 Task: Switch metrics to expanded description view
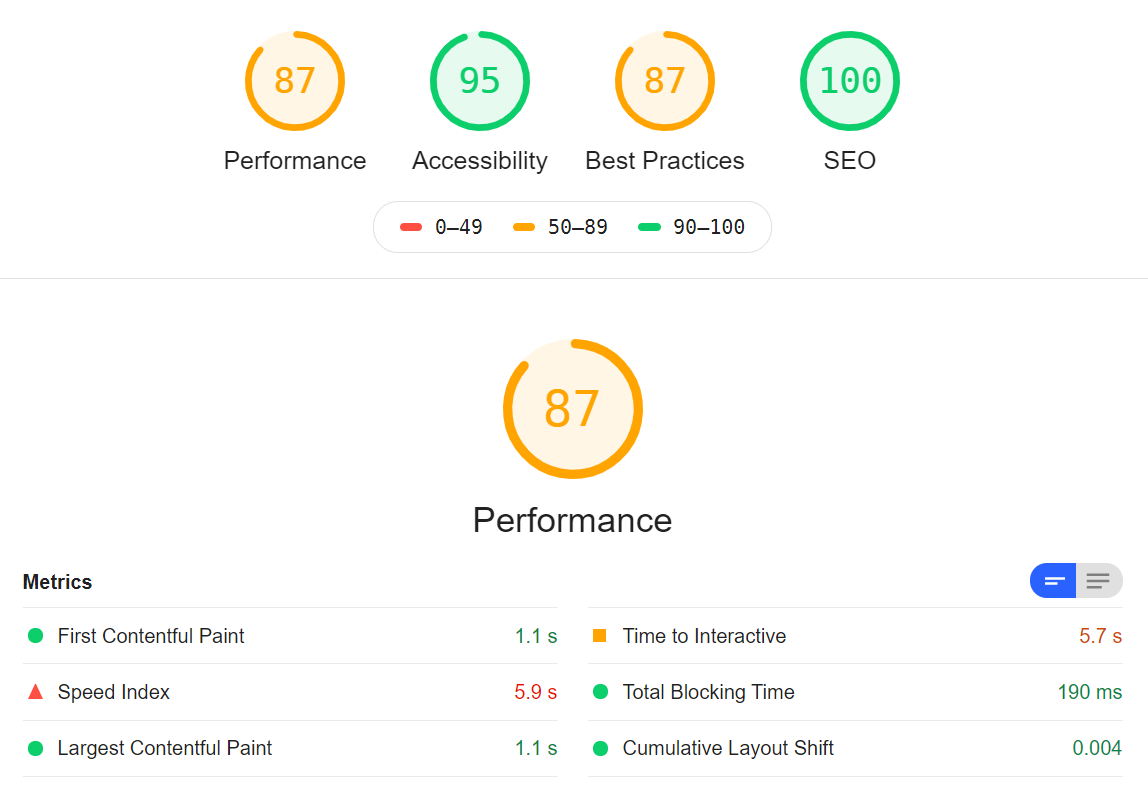tap(1099, 581)
